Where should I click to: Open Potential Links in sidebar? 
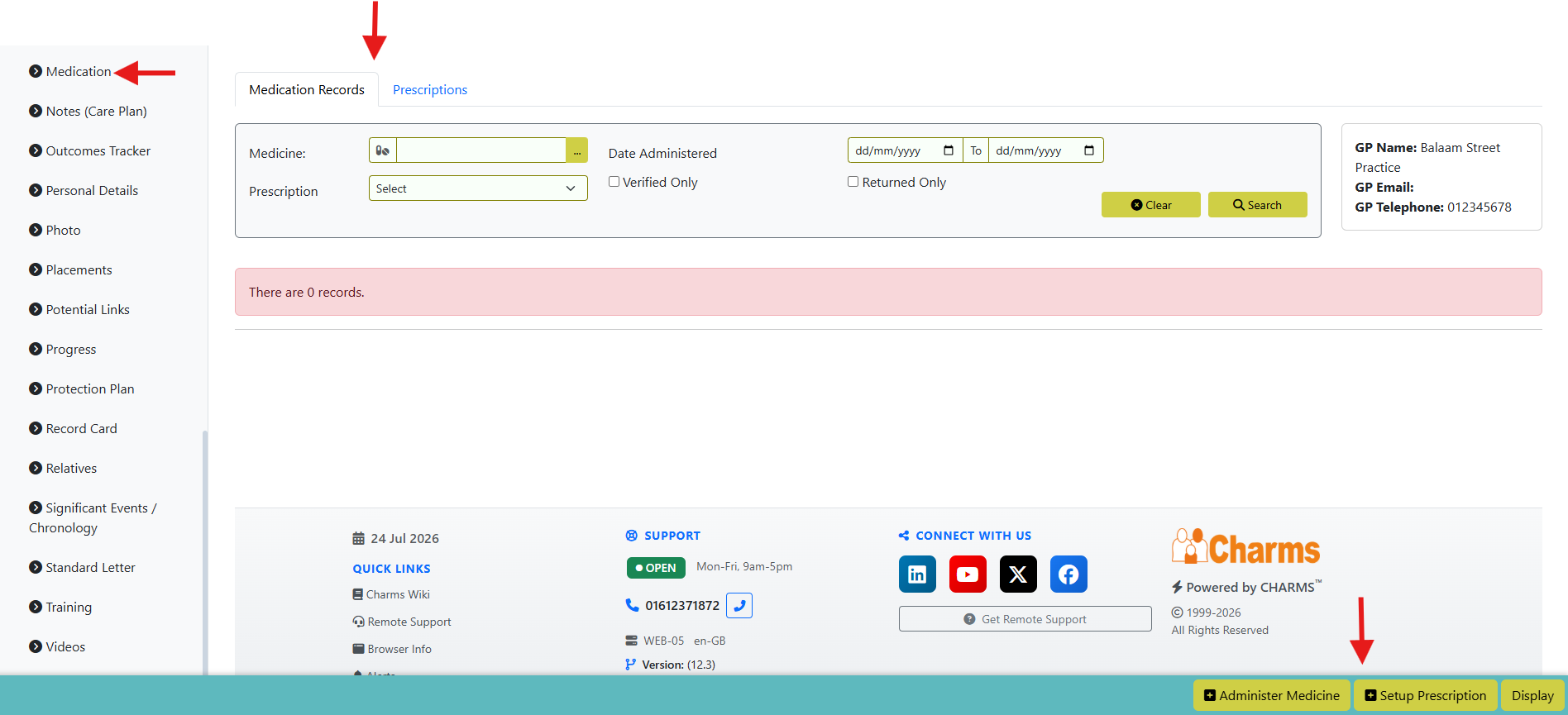[x=88, y=309]
